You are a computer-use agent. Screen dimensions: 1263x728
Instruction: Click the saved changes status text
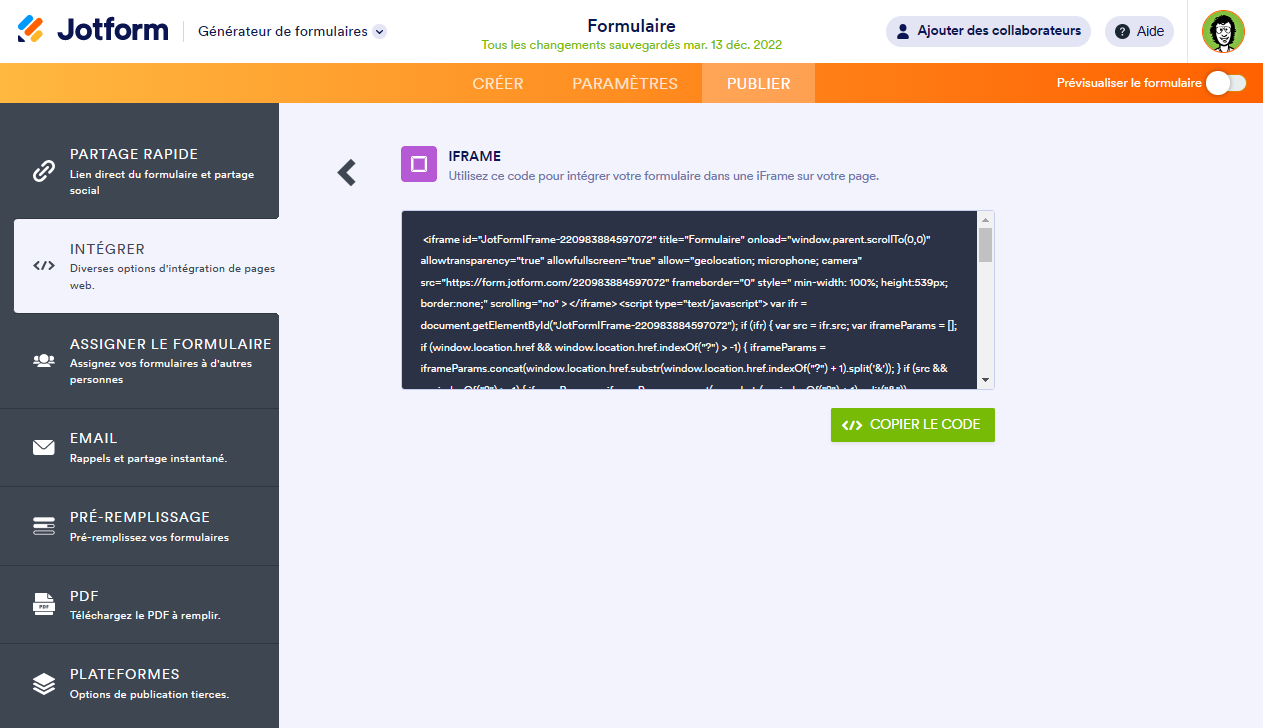click(x=632, y=45)
